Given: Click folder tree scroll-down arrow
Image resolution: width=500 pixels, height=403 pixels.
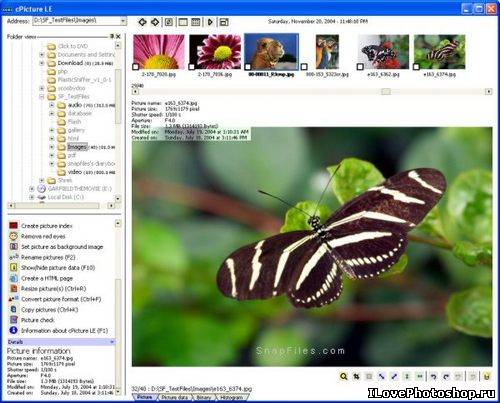Looking at the screenshot, I should [118, 199].
